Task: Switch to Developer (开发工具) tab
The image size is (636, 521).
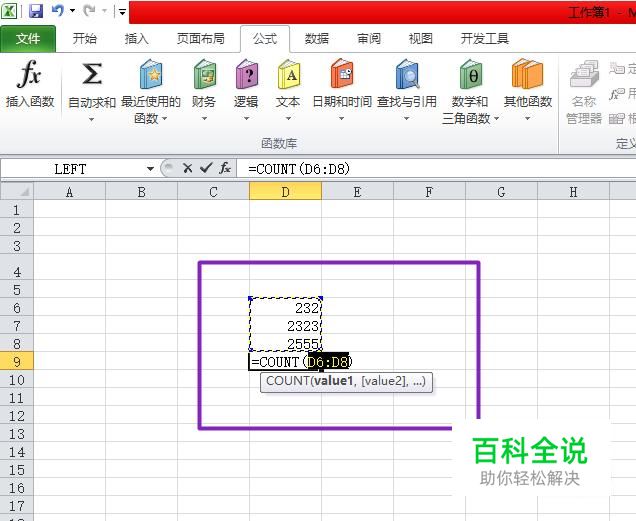Action: pyautogui.click(x=485, y=39)
